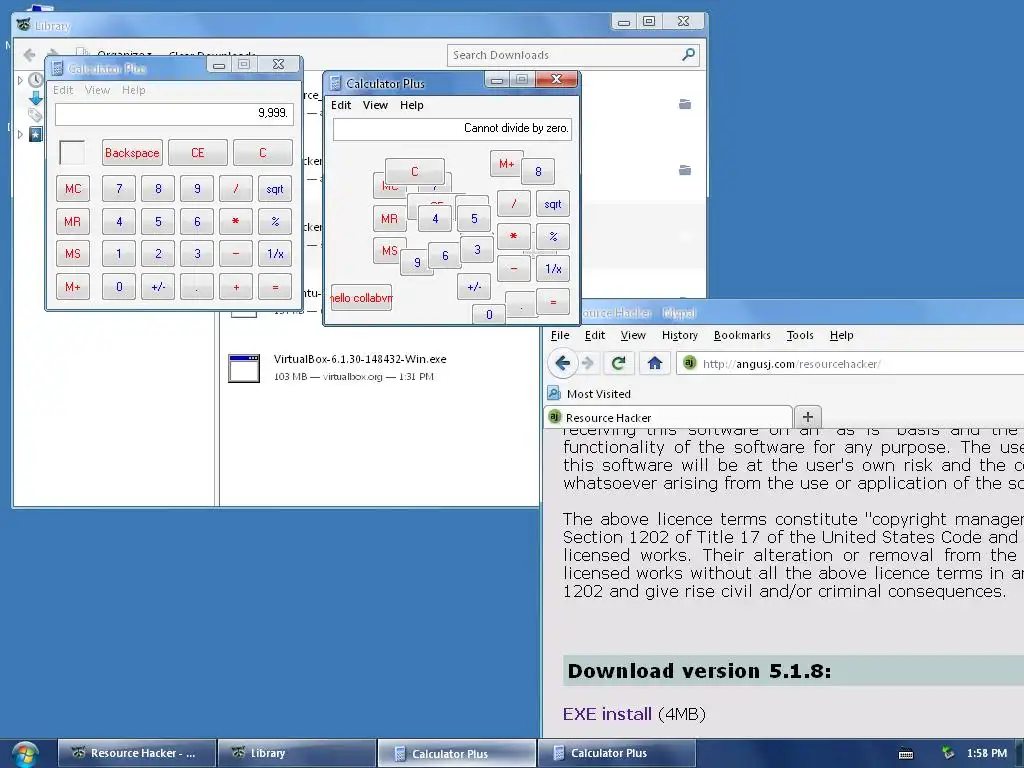Open the browser Bookmarks menu
The width and height of the screenshot is (1024, 768).
tap(742, 335)
